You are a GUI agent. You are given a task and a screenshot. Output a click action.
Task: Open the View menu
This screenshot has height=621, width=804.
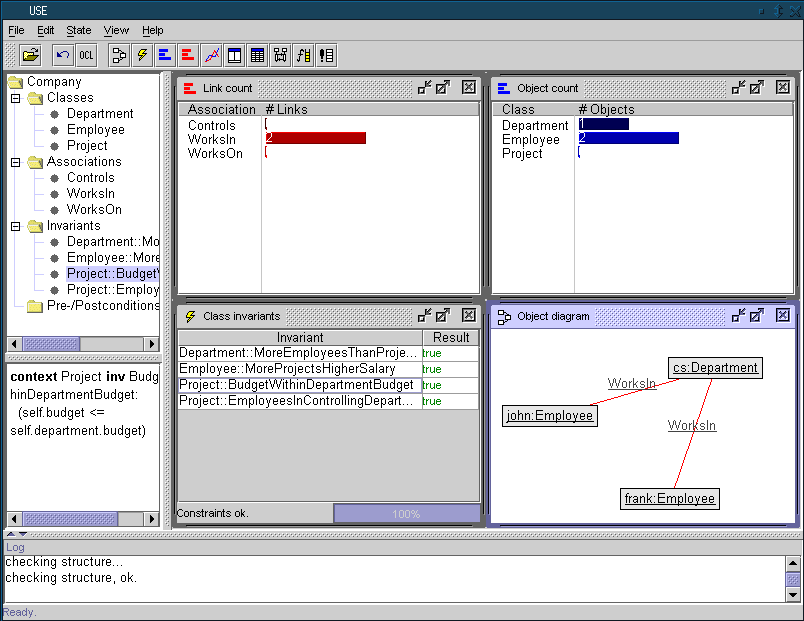tap(116, 30)
